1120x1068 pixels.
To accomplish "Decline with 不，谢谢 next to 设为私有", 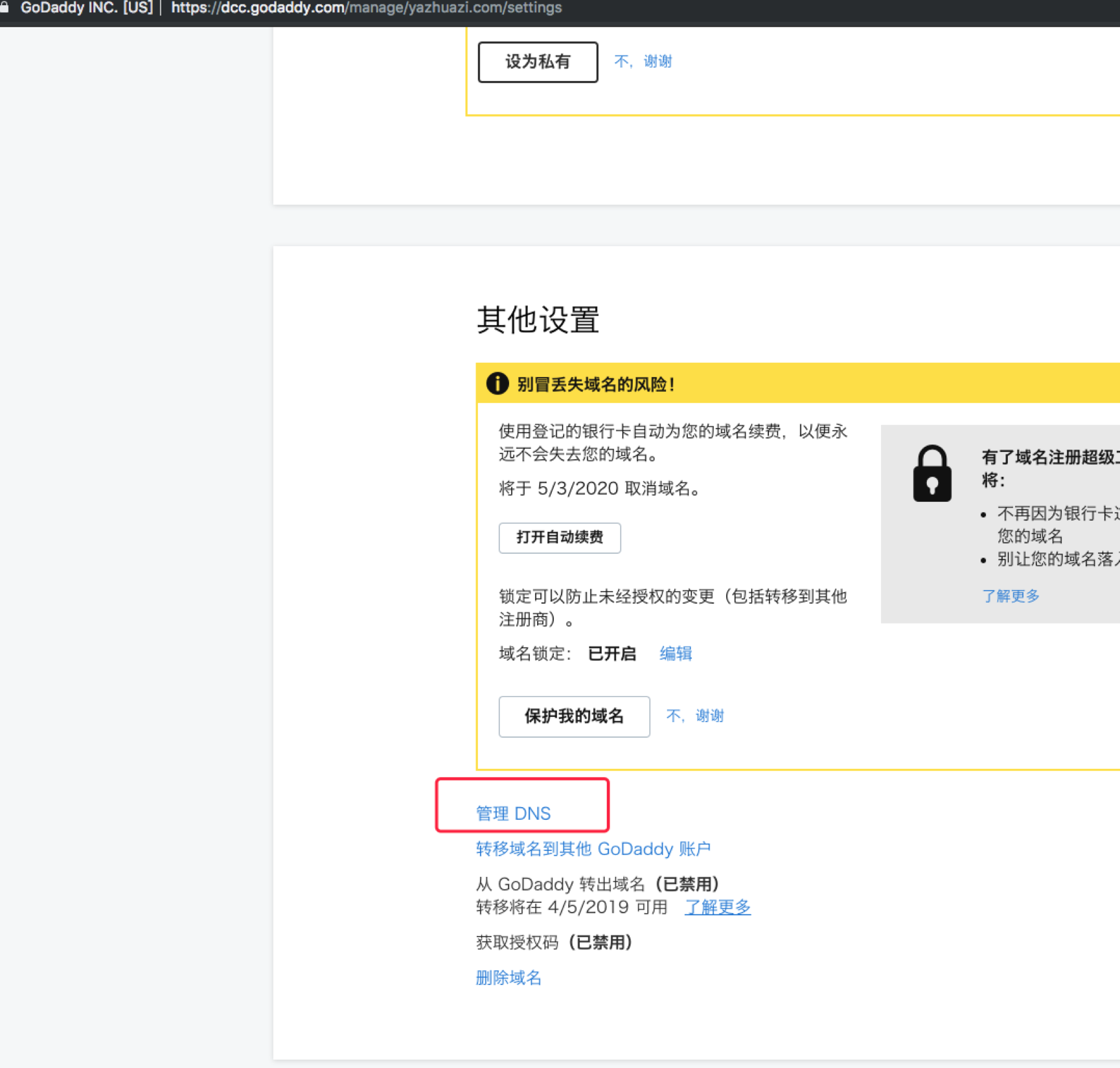I will click(643, 62).
